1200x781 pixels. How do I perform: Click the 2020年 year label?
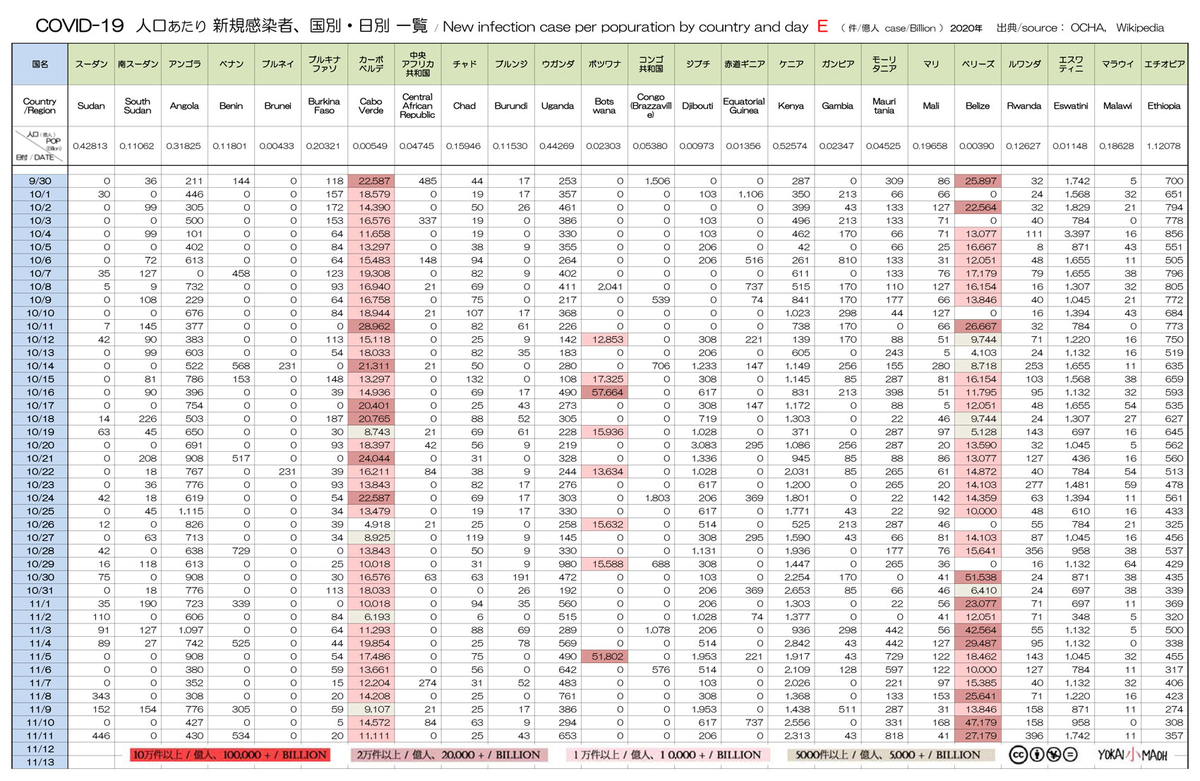point(966,28)
